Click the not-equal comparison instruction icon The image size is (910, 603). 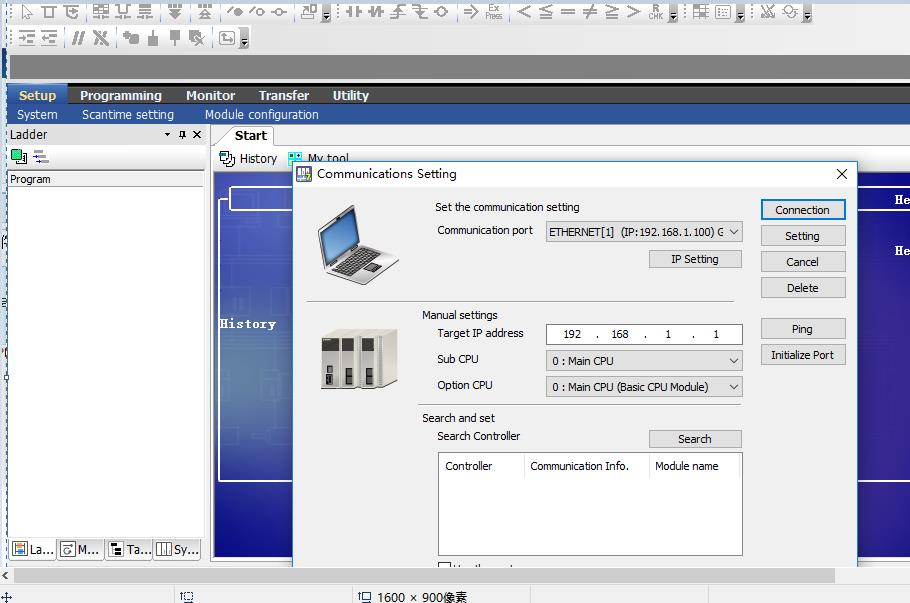point(590,12)
